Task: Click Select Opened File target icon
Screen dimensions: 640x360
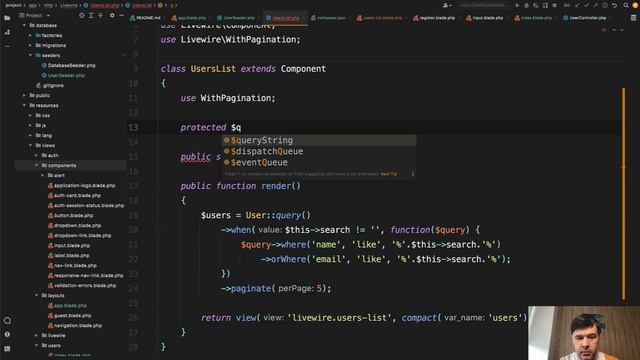Action: pyautogui.click(x=82, y=16)
